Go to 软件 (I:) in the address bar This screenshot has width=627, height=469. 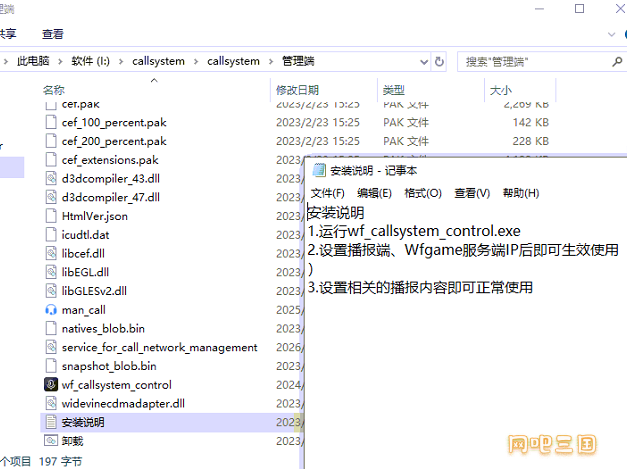pyautogui.click(x=90, y=61)
